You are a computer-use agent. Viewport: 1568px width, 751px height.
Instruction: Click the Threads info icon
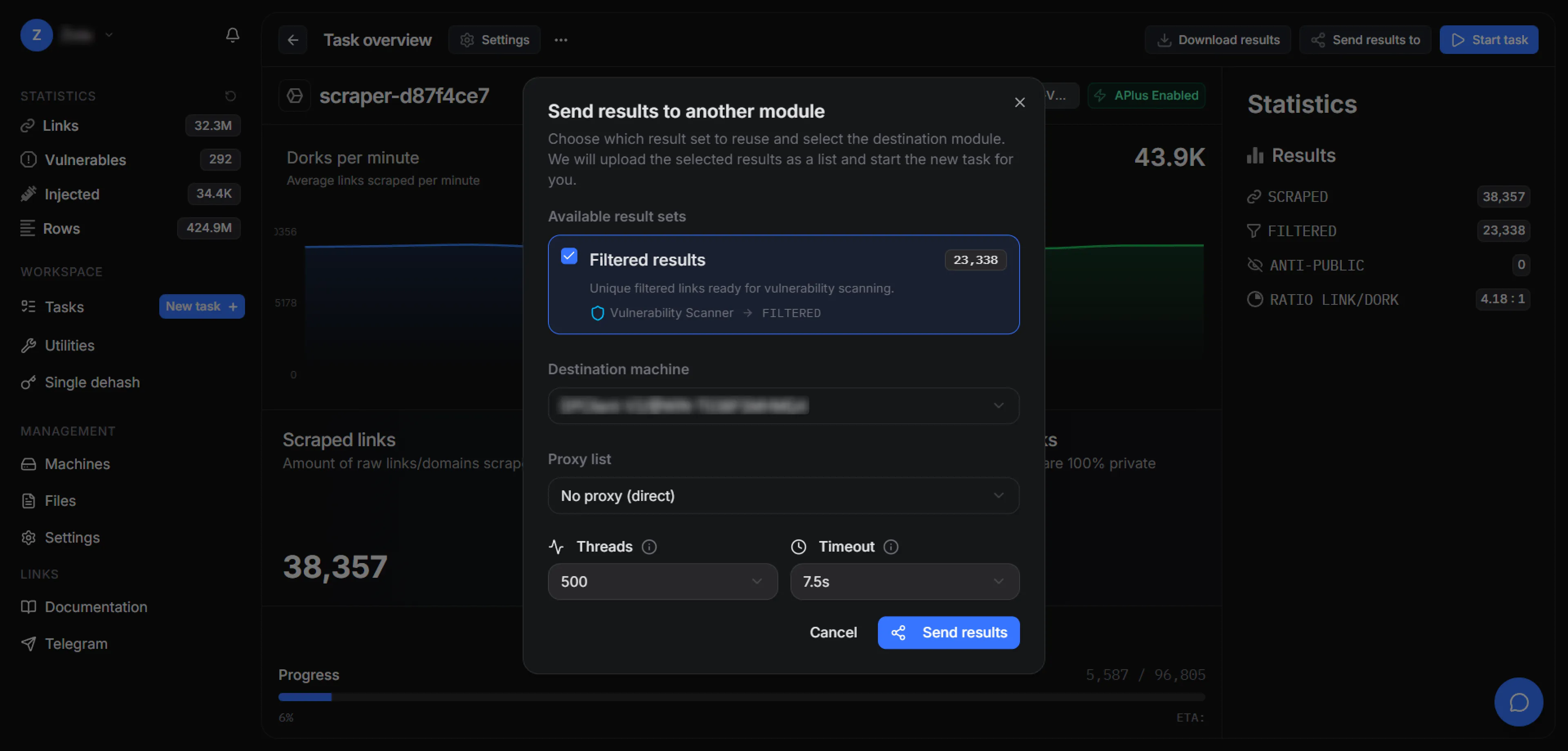649,547
